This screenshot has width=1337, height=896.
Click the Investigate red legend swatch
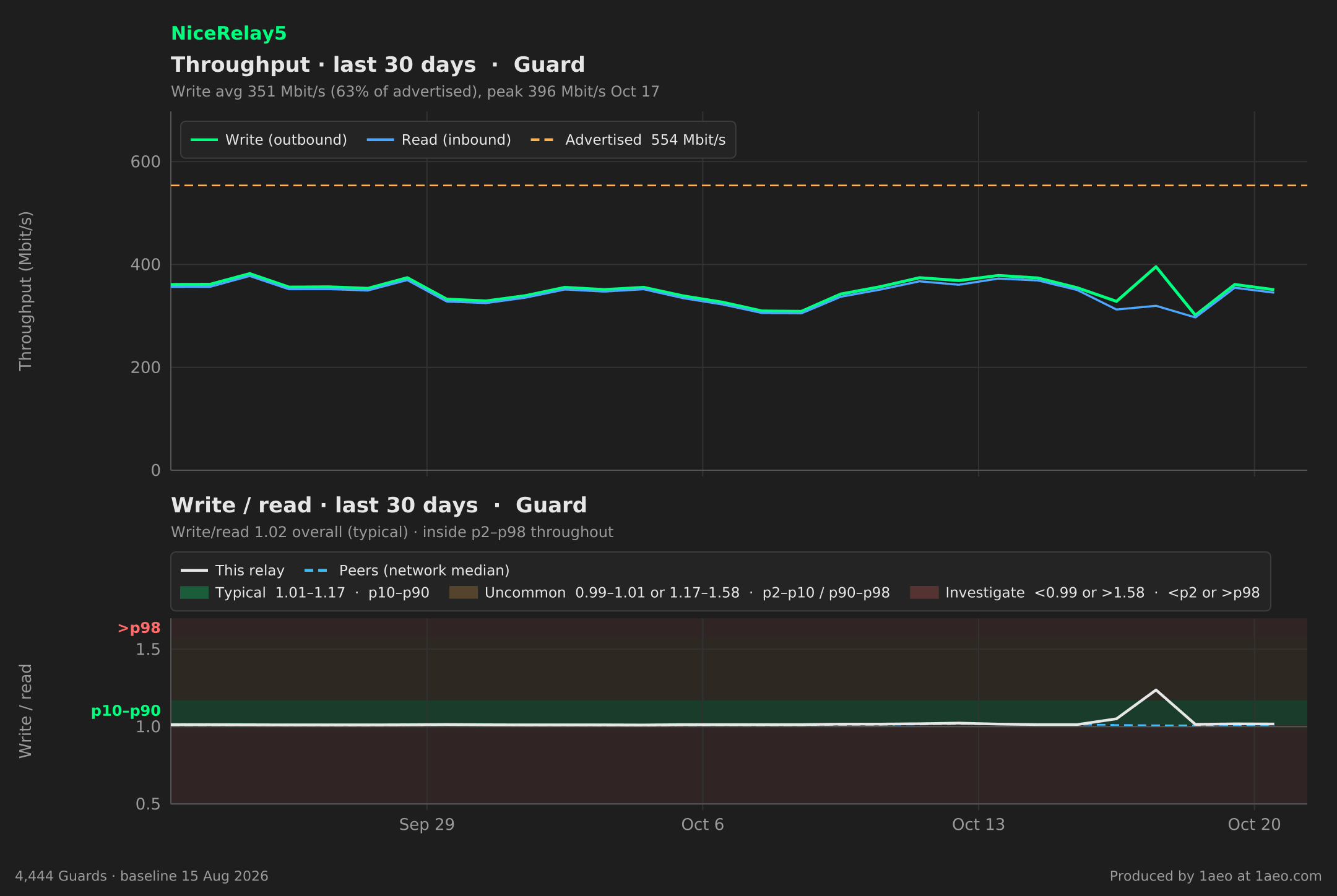coord(924,593)
